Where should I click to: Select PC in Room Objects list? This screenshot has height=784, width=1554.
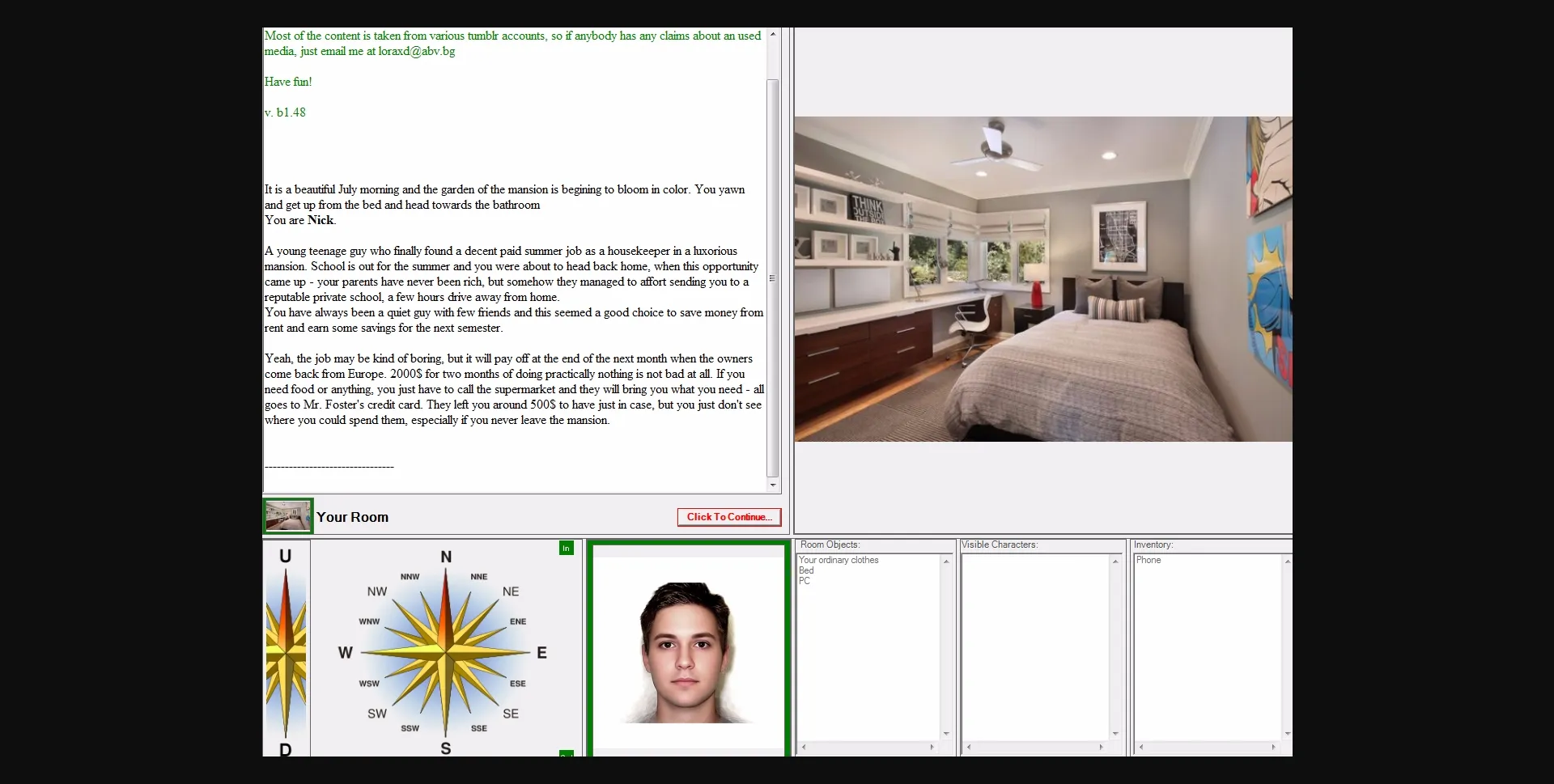[804, 581]
